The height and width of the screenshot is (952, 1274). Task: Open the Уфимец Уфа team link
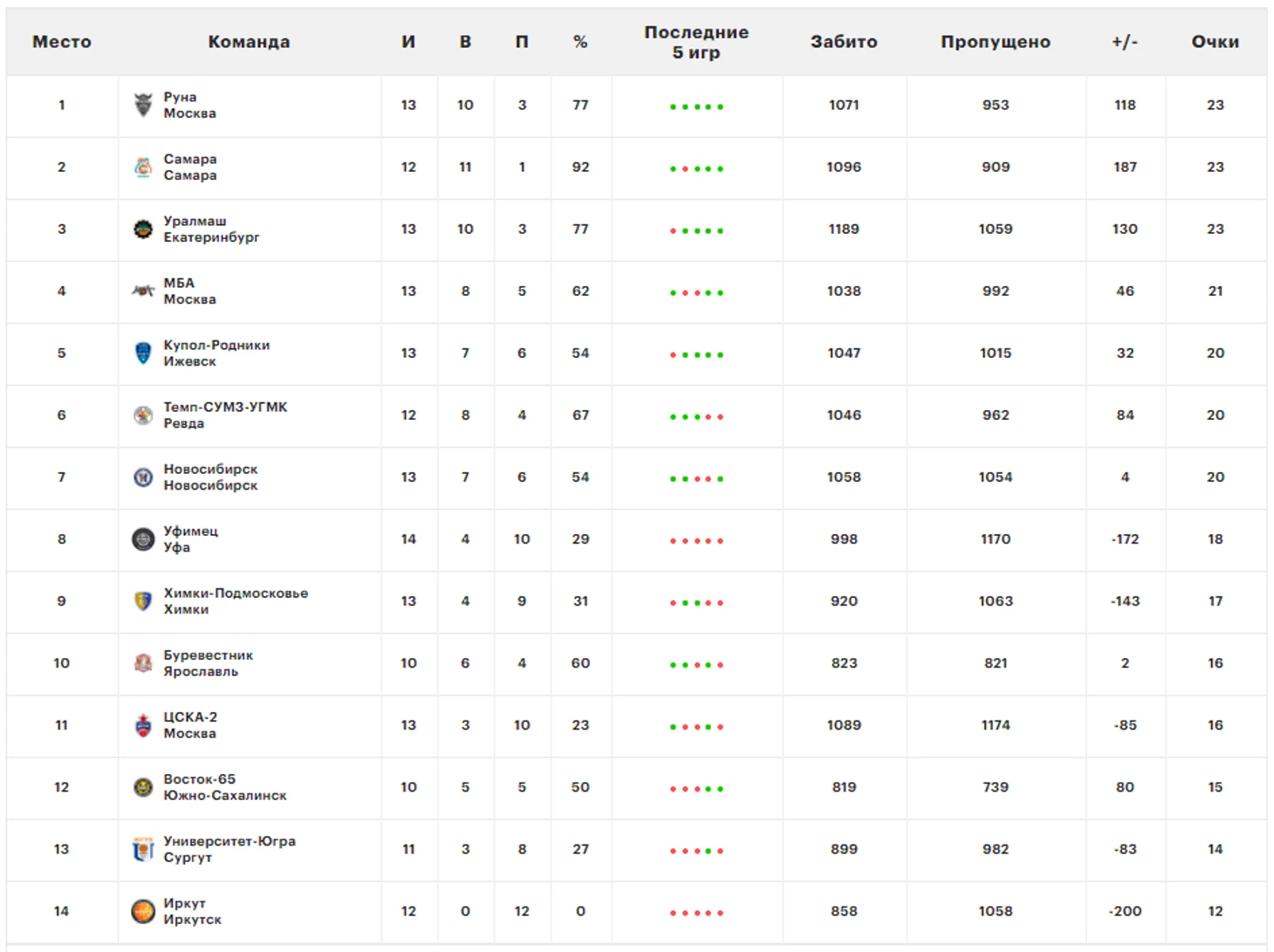(190, 539)
